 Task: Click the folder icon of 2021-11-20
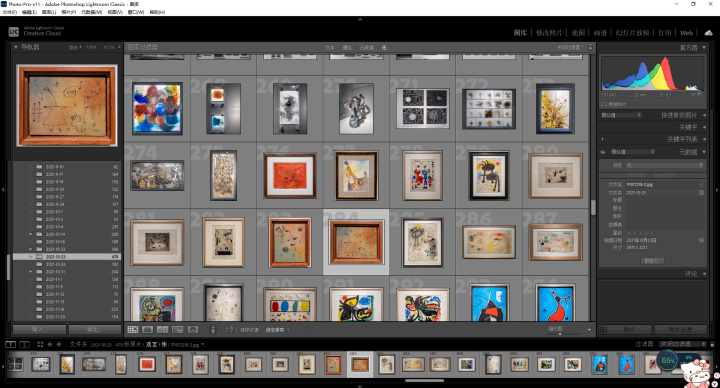[39, 317]
